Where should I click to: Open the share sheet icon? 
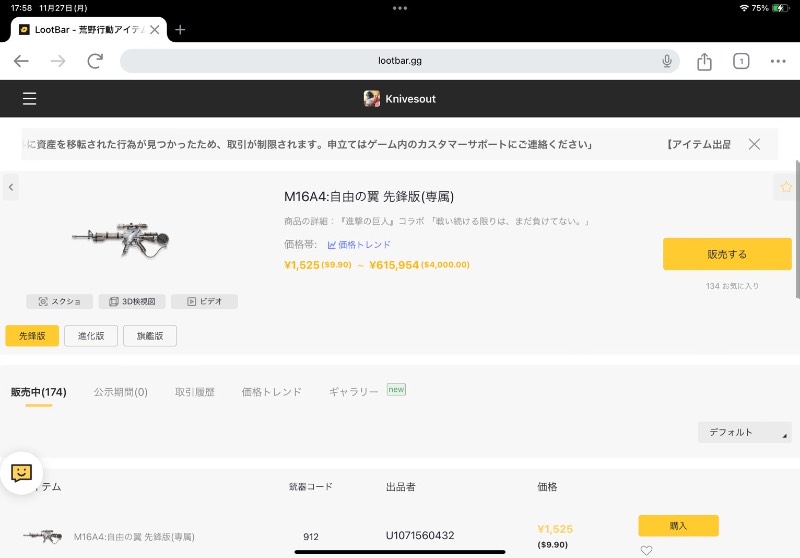tap(704, 61)
